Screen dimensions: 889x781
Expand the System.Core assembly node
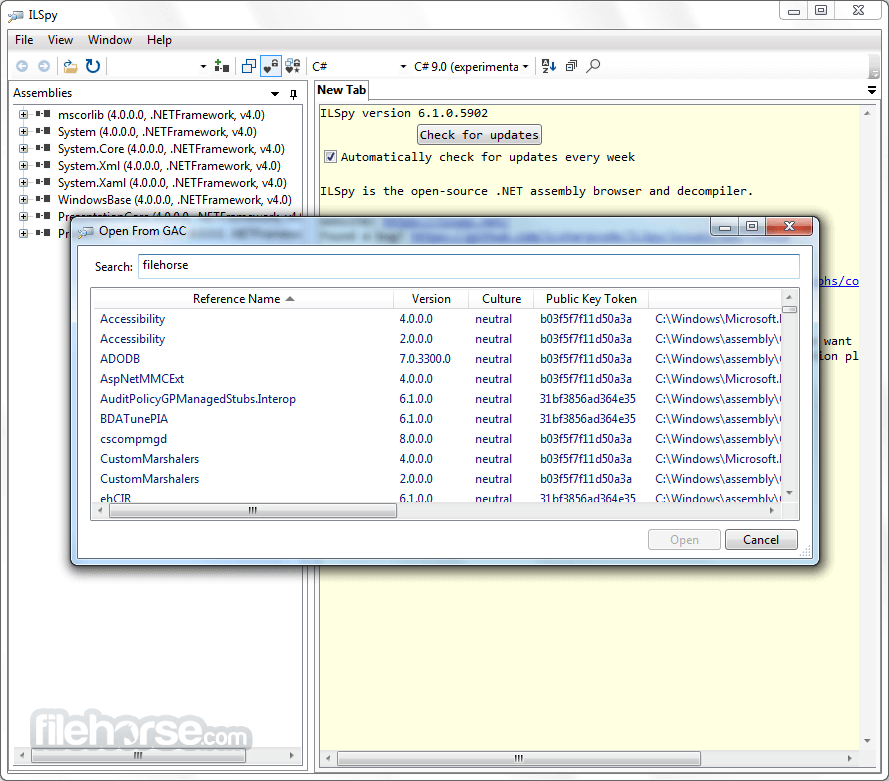pyautogui.click(x=23, y=148)
